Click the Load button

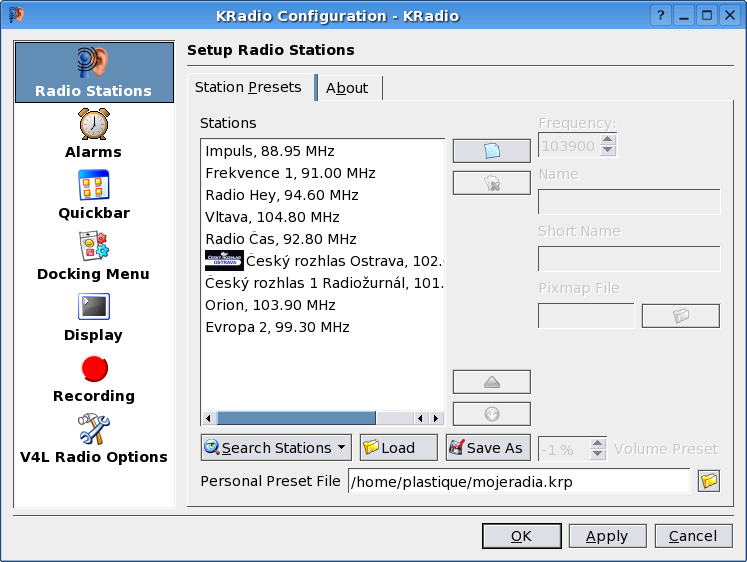[399, 448]
